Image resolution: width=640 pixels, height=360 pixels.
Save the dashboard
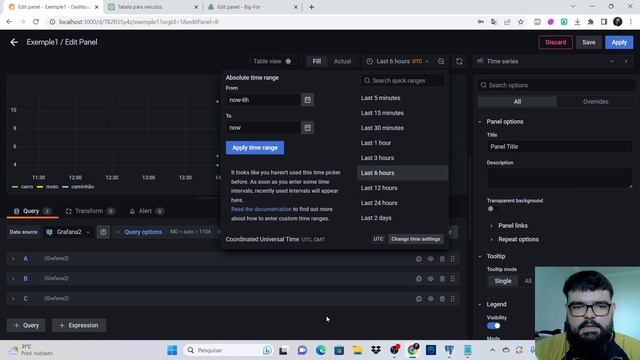coord(589,42)
